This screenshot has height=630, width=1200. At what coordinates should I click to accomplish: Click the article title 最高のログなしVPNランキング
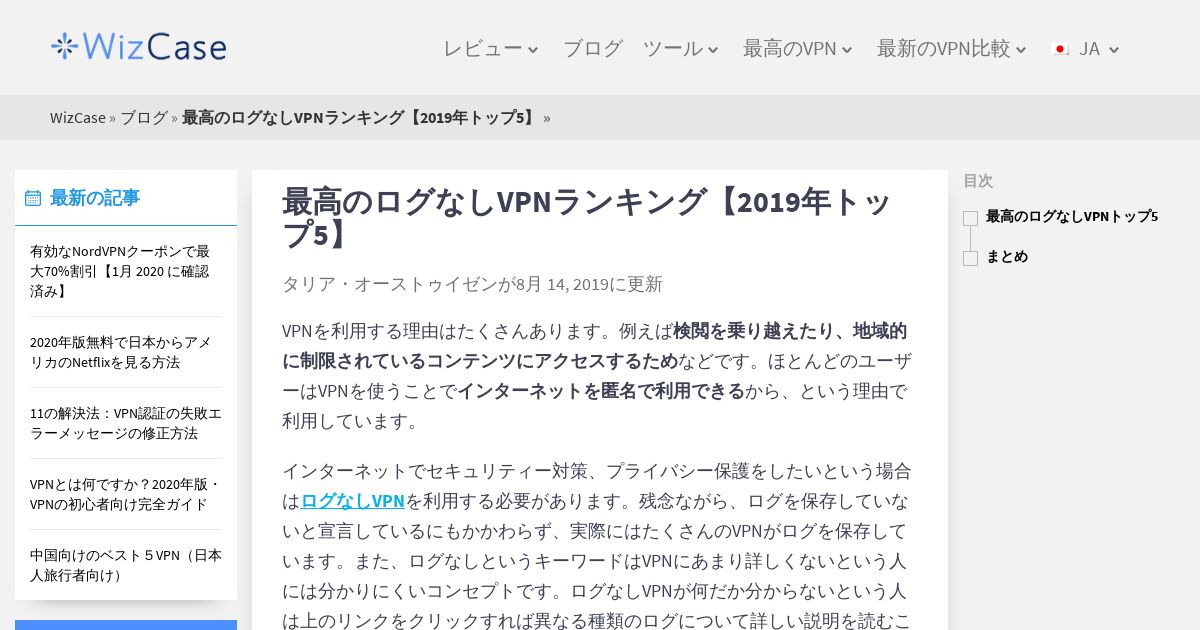pyautogui.click(x=586, y=217)
